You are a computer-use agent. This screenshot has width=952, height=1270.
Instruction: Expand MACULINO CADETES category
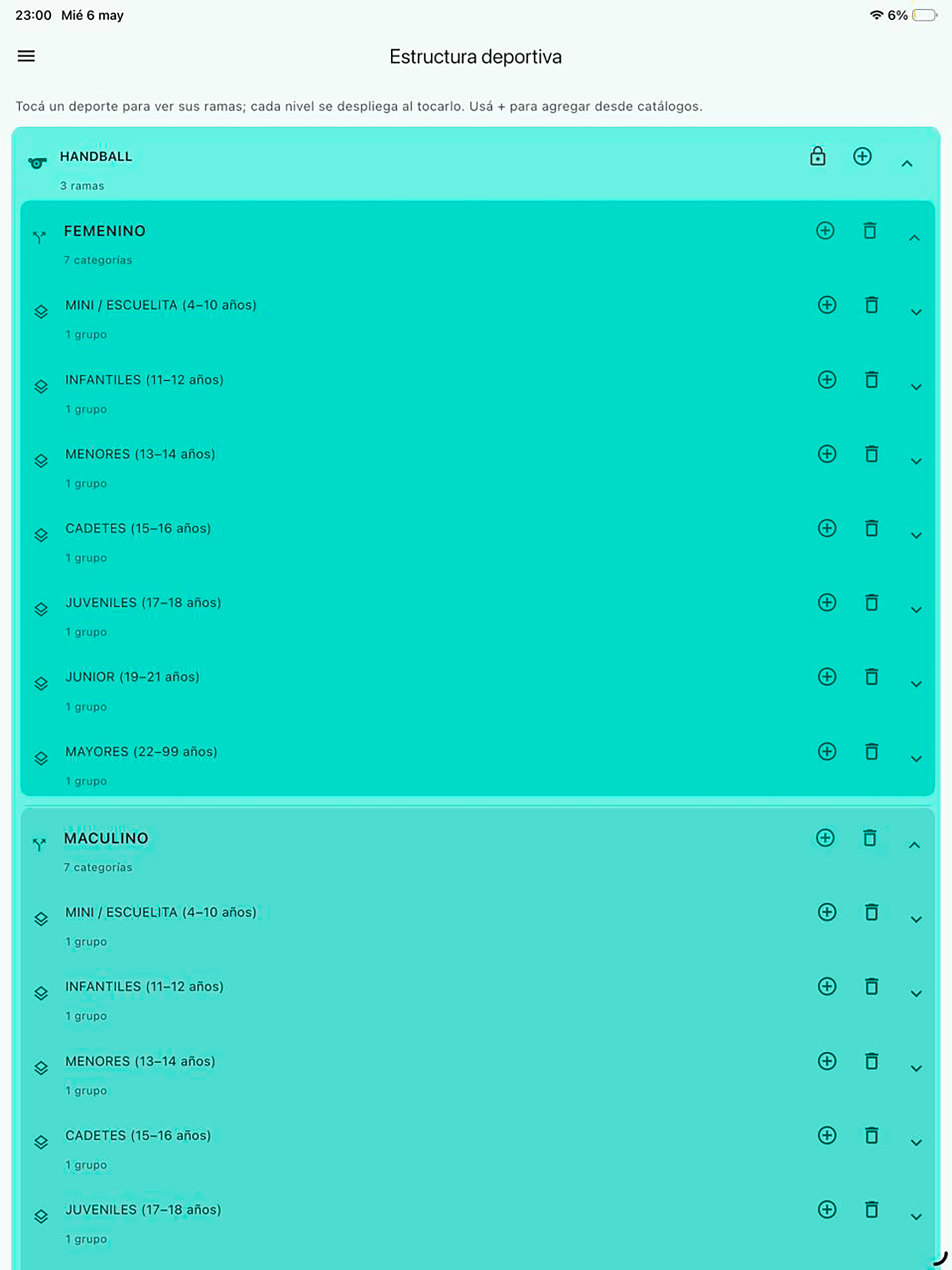[x=916, y=1143]
